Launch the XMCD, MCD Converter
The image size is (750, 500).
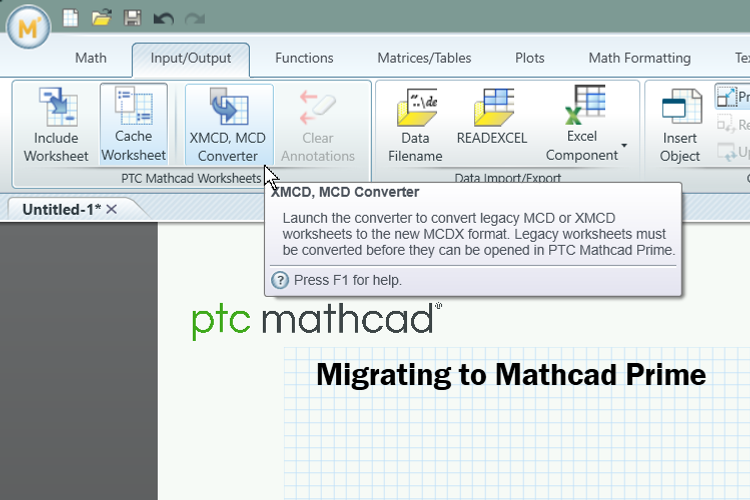[x=227, y=125]
